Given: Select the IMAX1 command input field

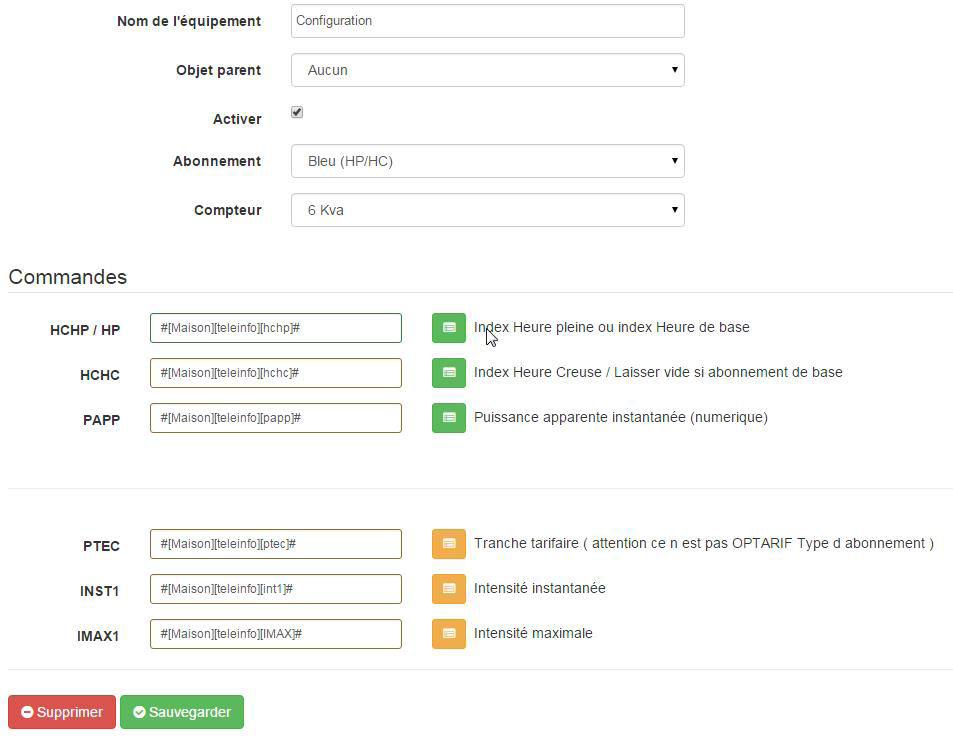Looking at the screenshot, I should point(275,634).
